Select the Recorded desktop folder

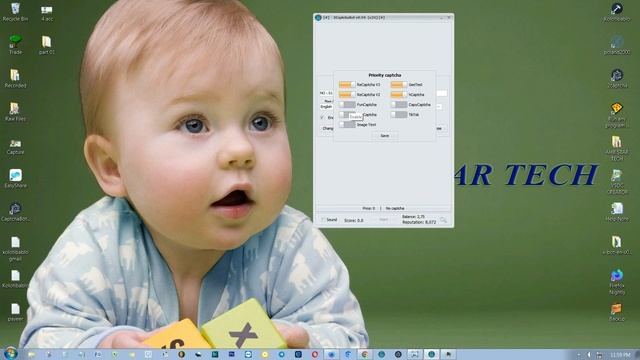tap(15, 78)
